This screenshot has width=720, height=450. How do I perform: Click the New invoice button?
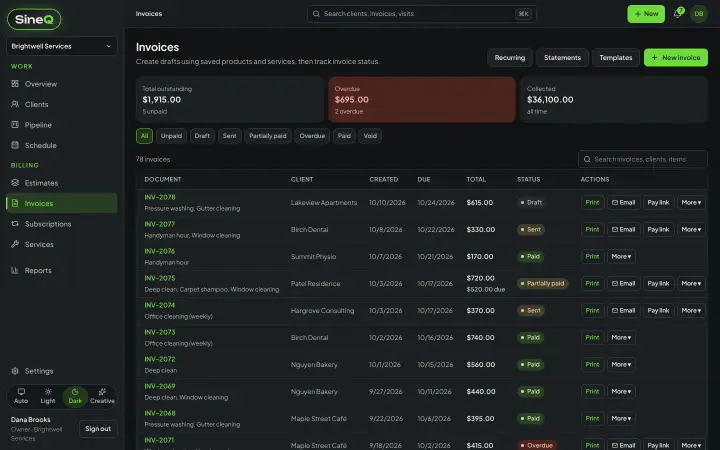(x=675, y=57)
